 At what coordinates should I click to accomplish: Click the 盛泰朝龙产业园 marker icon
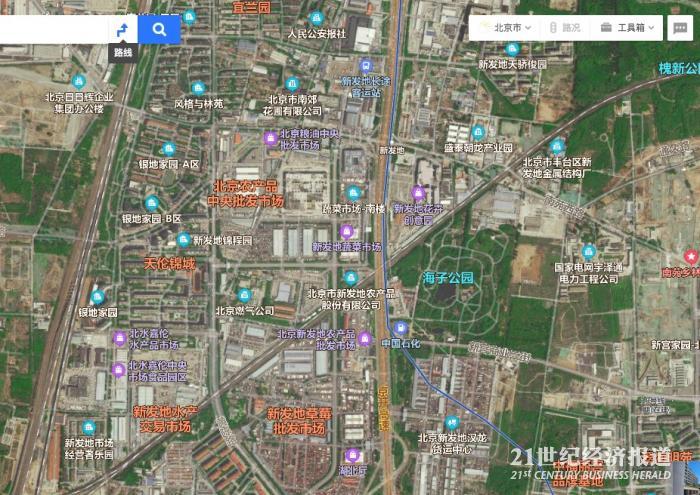[478, 132]
